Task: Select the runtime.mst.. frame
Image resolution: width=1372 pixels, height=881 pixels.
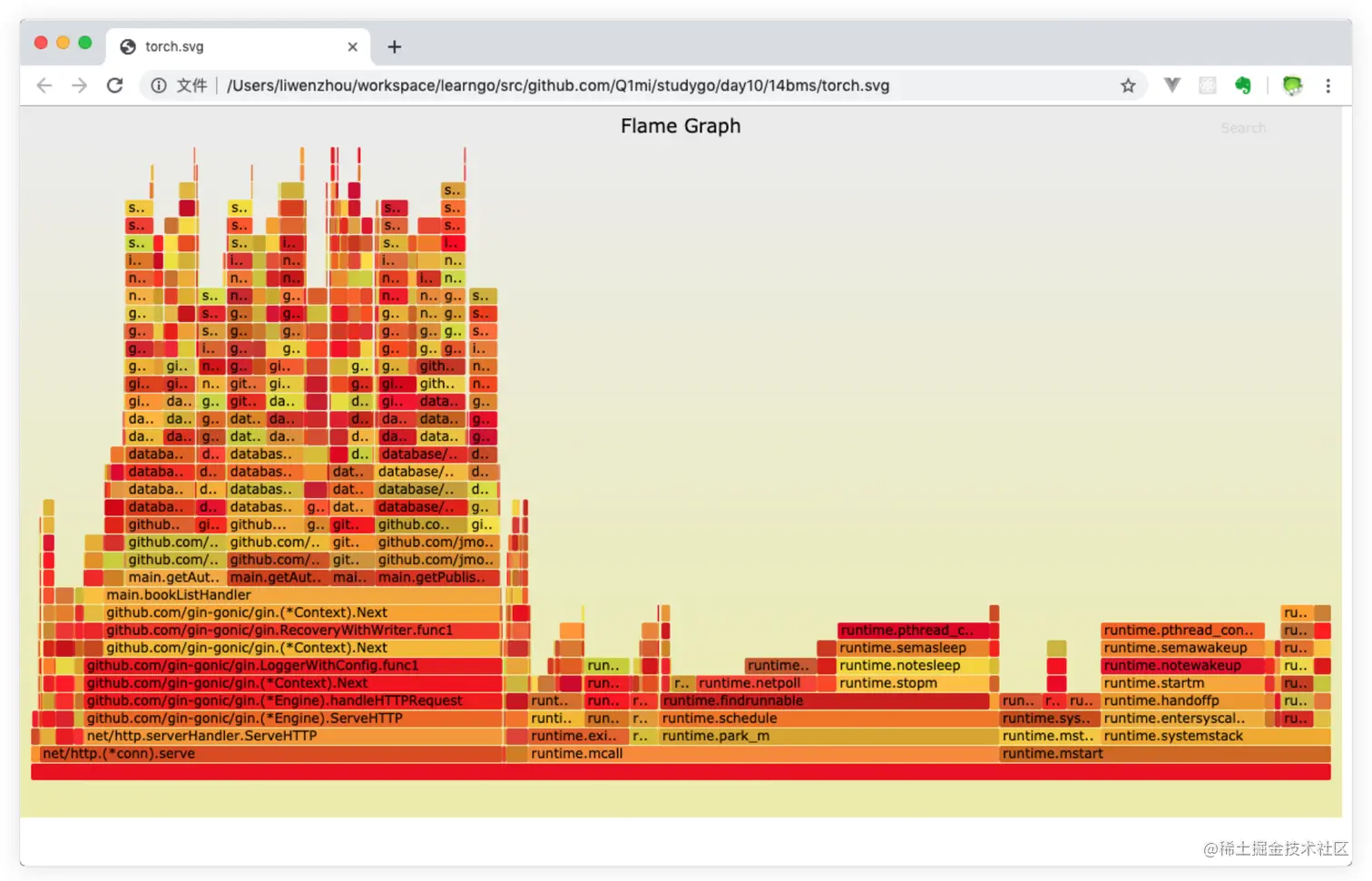Action: point(1050,736)
